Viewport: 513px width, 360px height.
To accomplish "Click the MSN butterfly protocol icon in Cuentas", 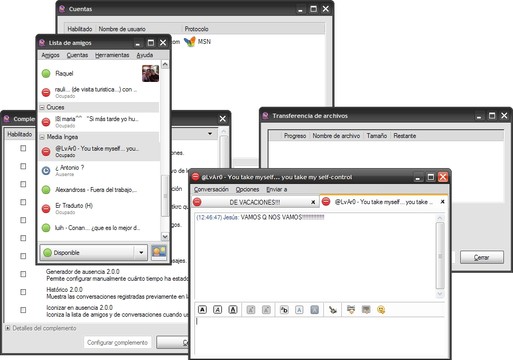I will [190, 42].
